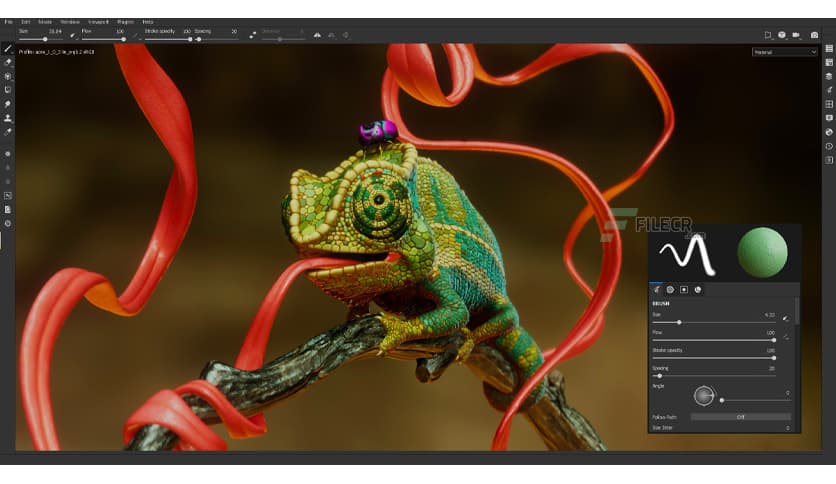The height and width of the screenshot is (484, 836).
Task: Open the bottom-most icon in right dock
Action: click(x=829, y=160)
